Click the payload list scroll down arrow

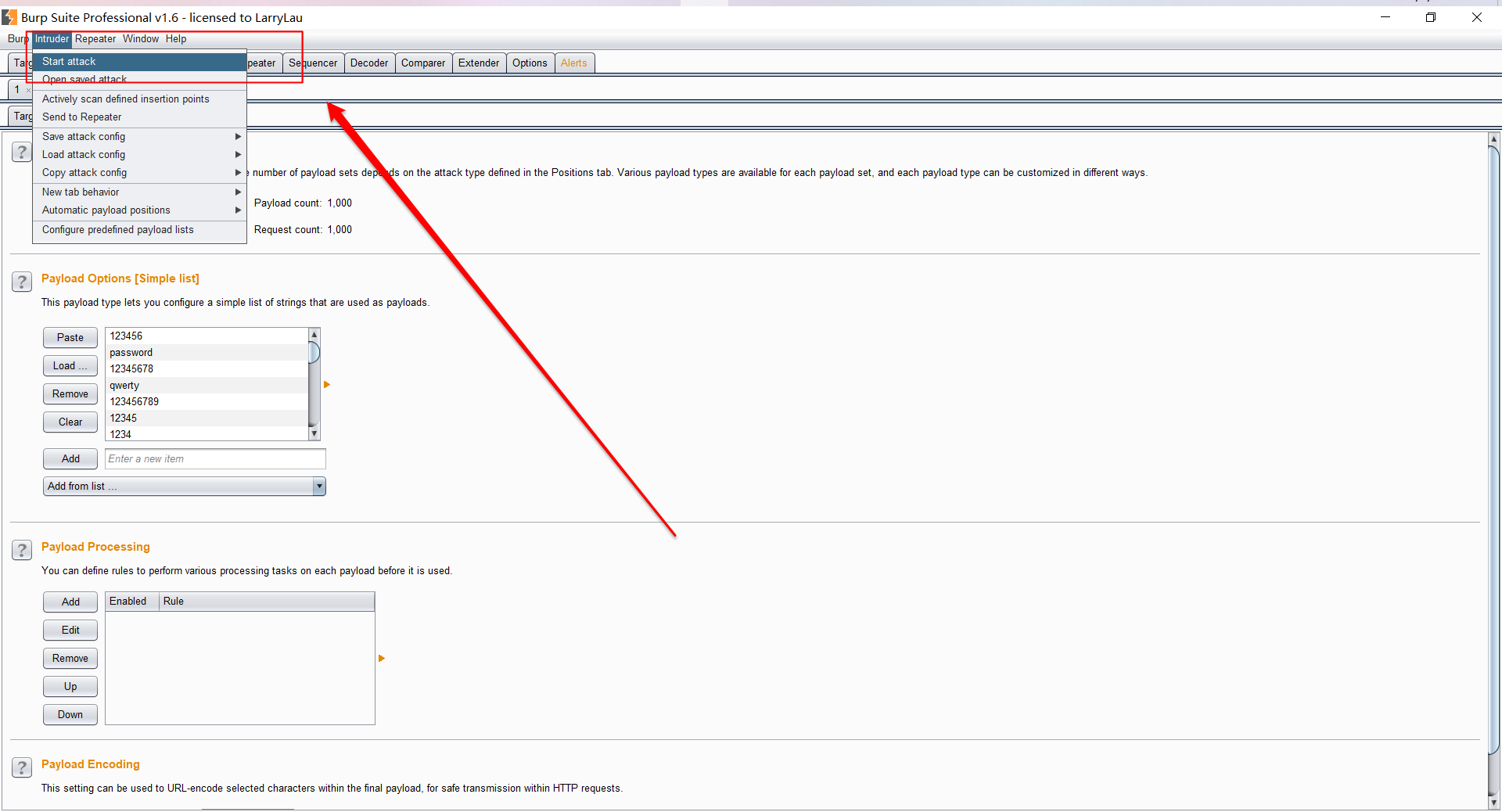[314, 434]
